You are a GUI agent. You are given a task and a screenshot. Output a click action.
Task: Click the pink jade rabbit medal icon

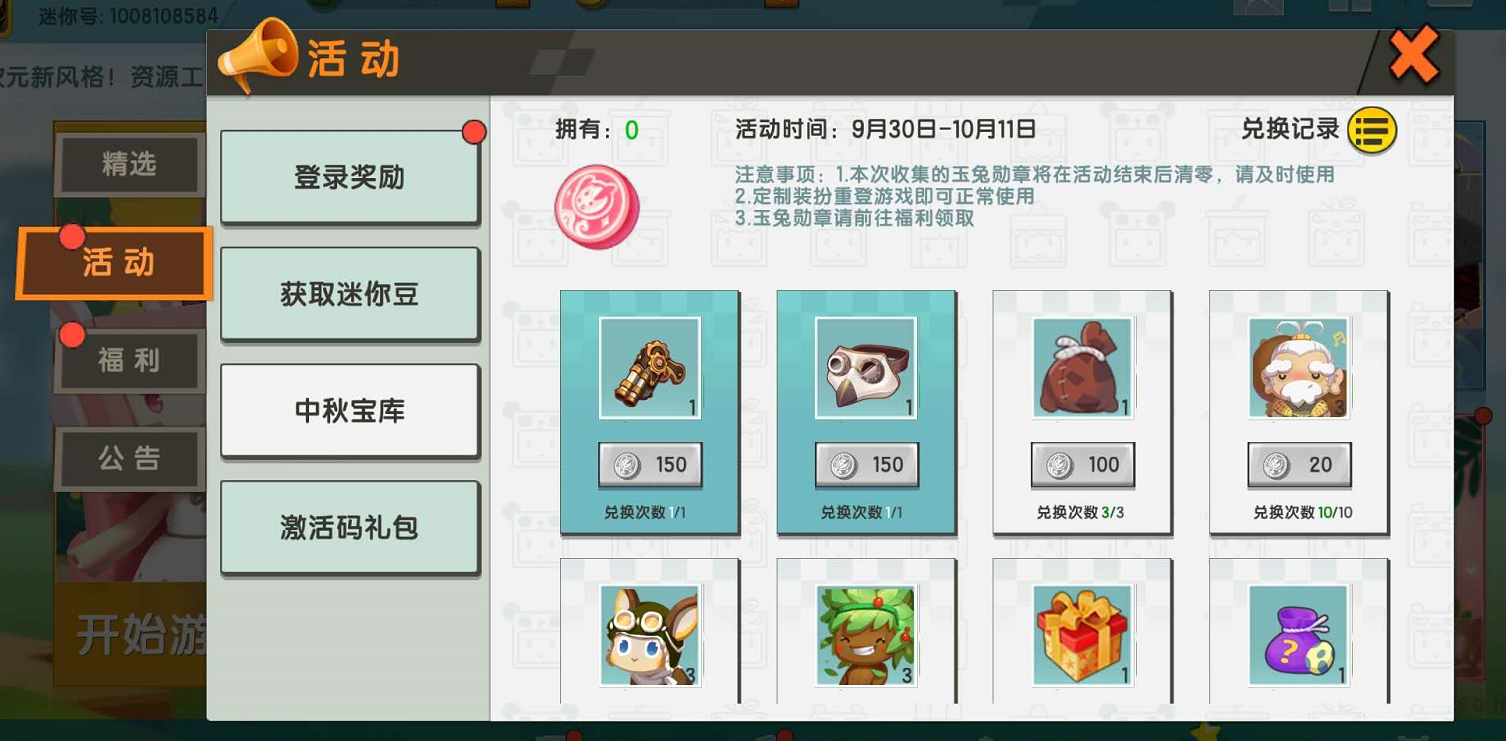pos(597,207)
